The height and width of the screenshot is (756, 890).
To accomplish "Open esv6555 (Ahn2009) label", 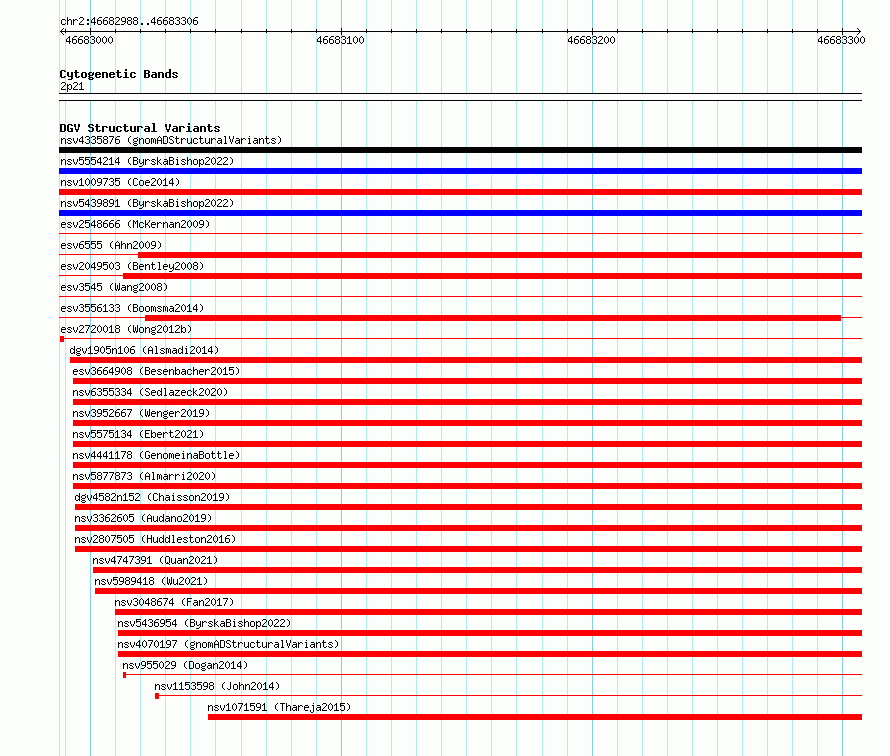I will tap(111, 245).
